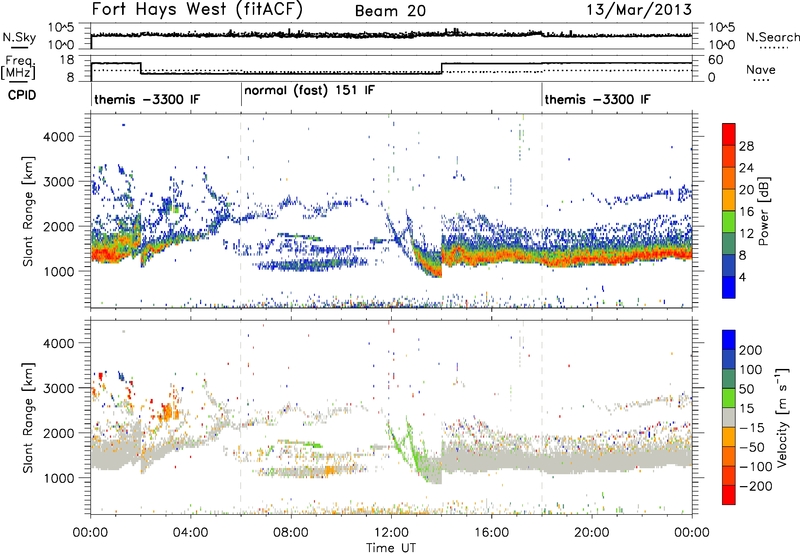Click the '10^5' label beside N.Sky

point(61,28)
